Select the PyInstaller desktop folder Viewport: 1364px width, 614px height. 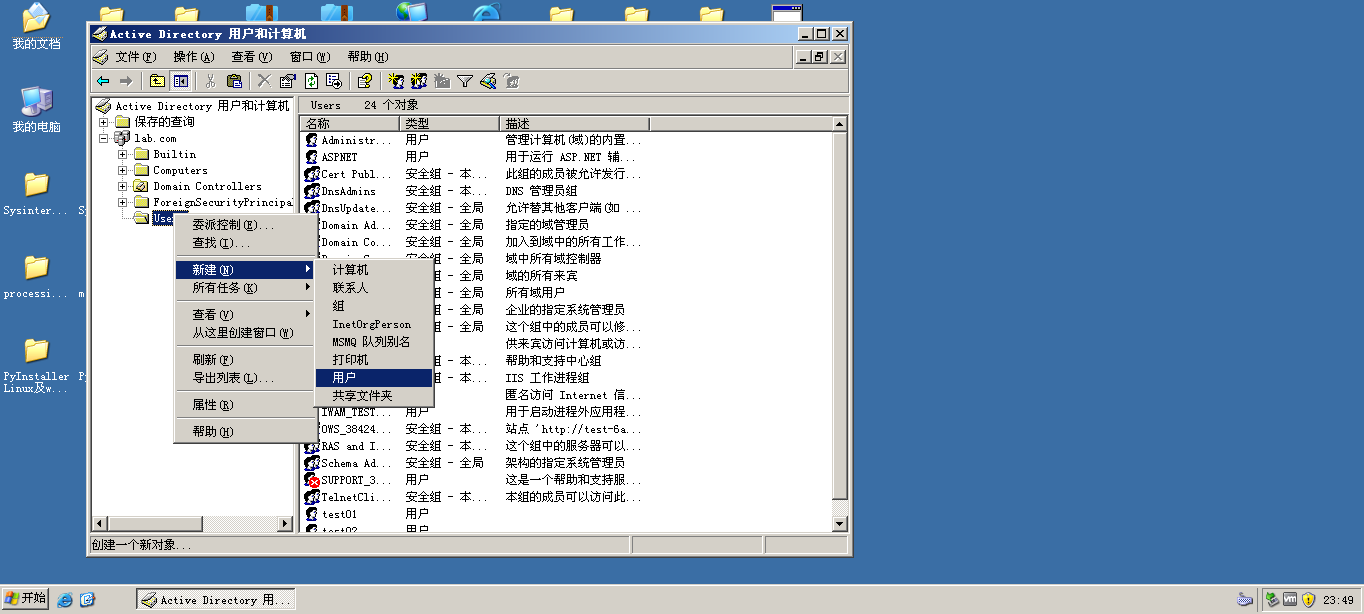[36, 366]
